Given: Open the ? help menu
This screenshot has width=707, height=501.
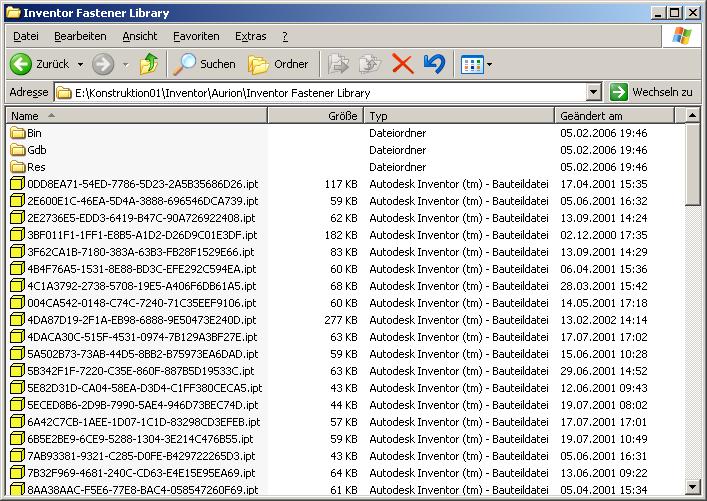Looking at the screenshot, I should tap(285, 36).
